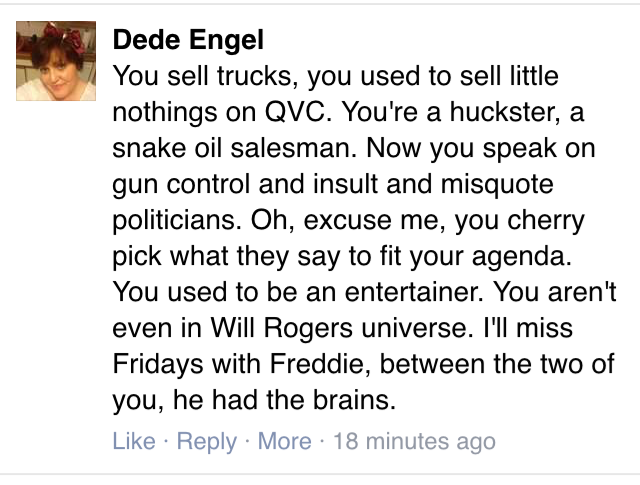The image size is (640, 485).
Task: Open the More options on the comment
Action: click(x=285, y=441)
